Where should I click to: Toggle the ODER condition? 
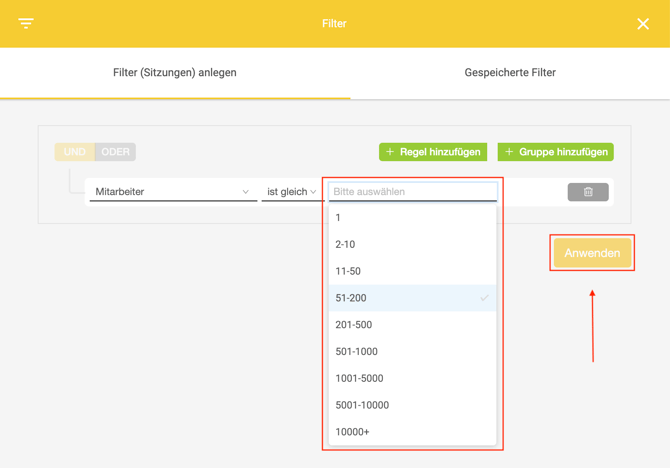click(x=115, y=152)
